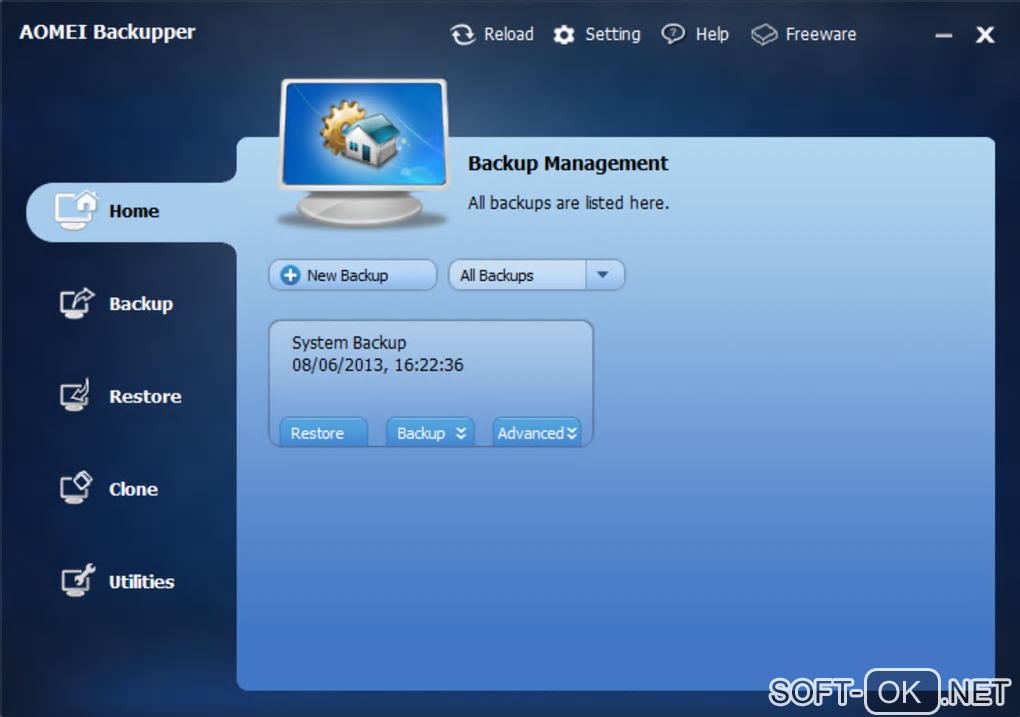Click the Reload text in top bar
Viewport: 1020px width, 717px height.
click(509, 34)
